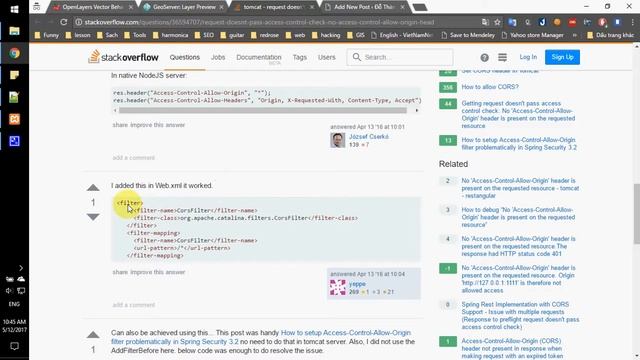
Task: Show hidden system tray icons
Action: tap(21, 268)
